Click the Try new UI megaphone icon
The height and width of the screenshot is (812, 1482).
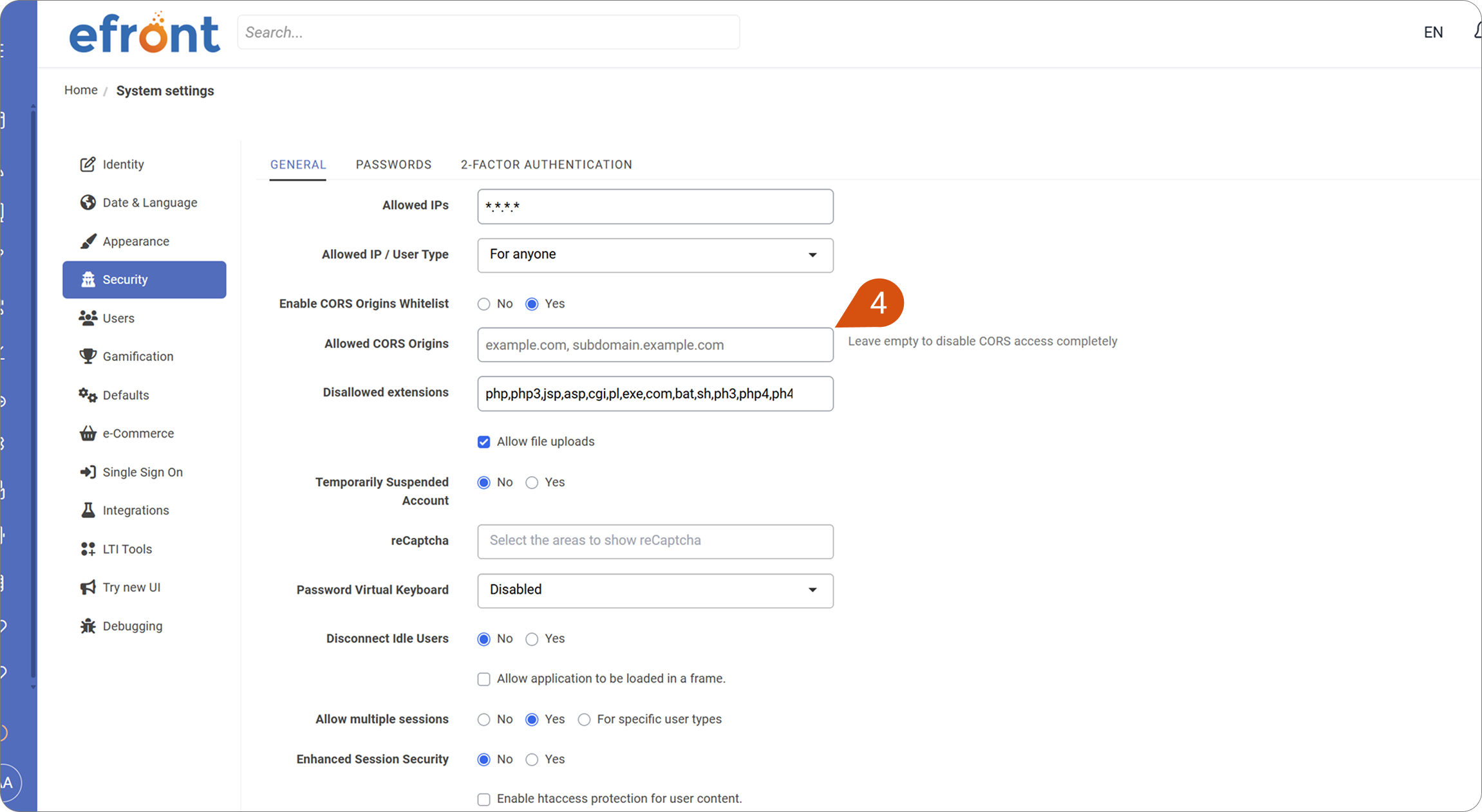click(88, 587)
